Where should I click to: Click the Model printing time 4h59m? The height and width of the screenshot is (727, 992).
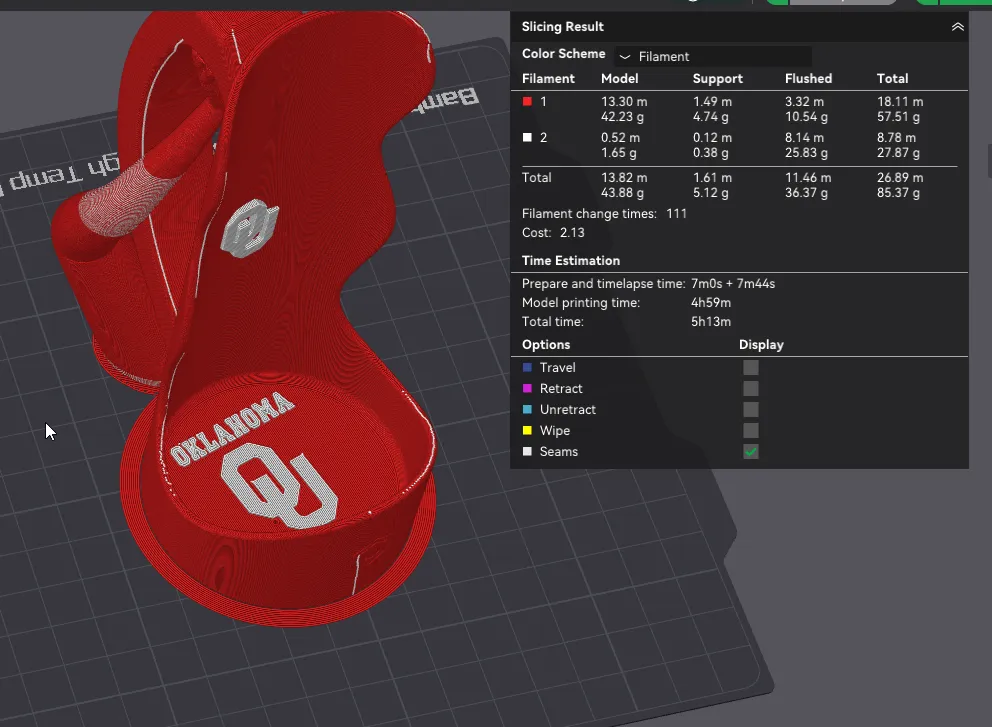710,302
